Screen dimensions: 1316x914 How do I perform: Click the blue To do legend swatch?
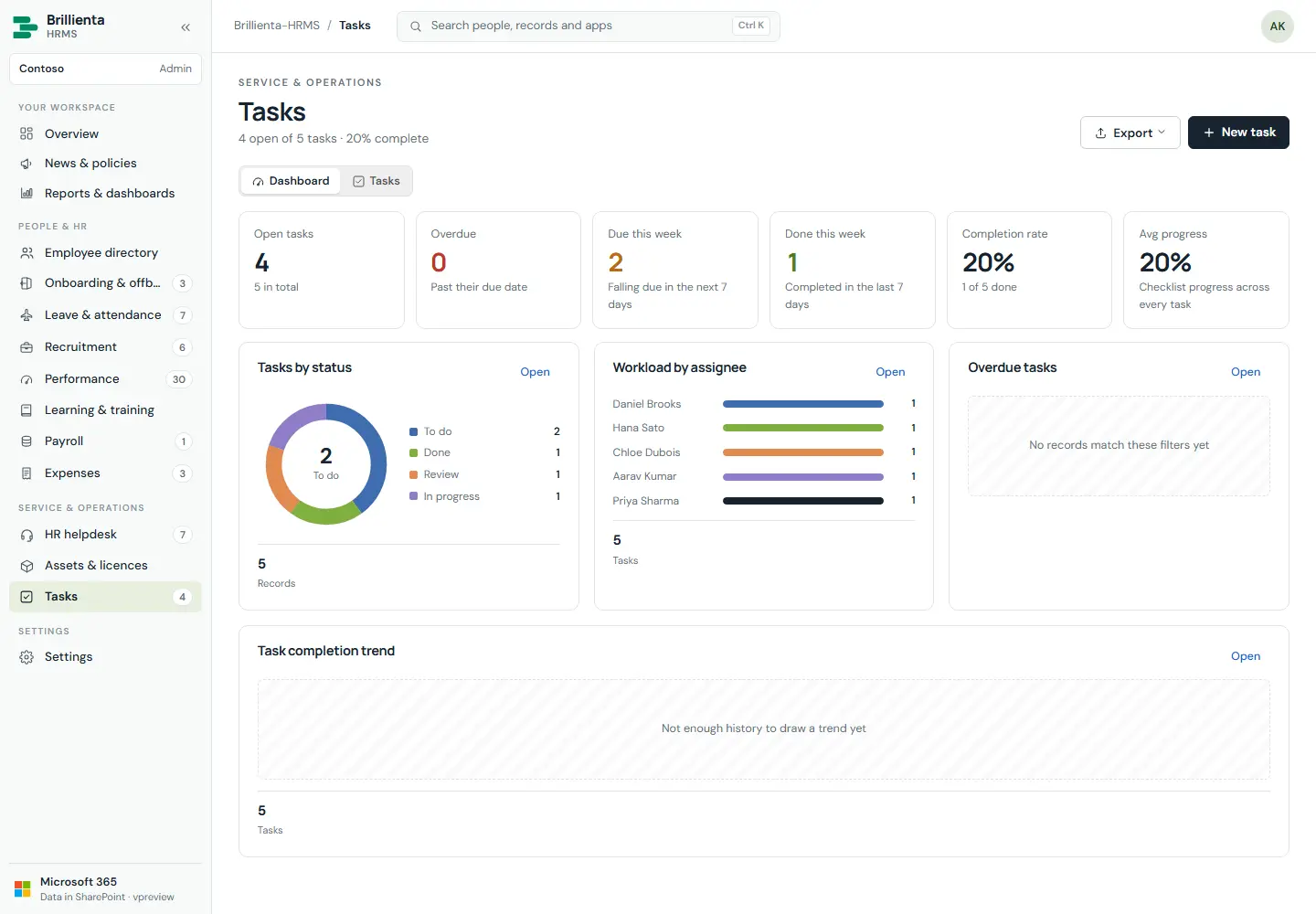coord(414,431)
